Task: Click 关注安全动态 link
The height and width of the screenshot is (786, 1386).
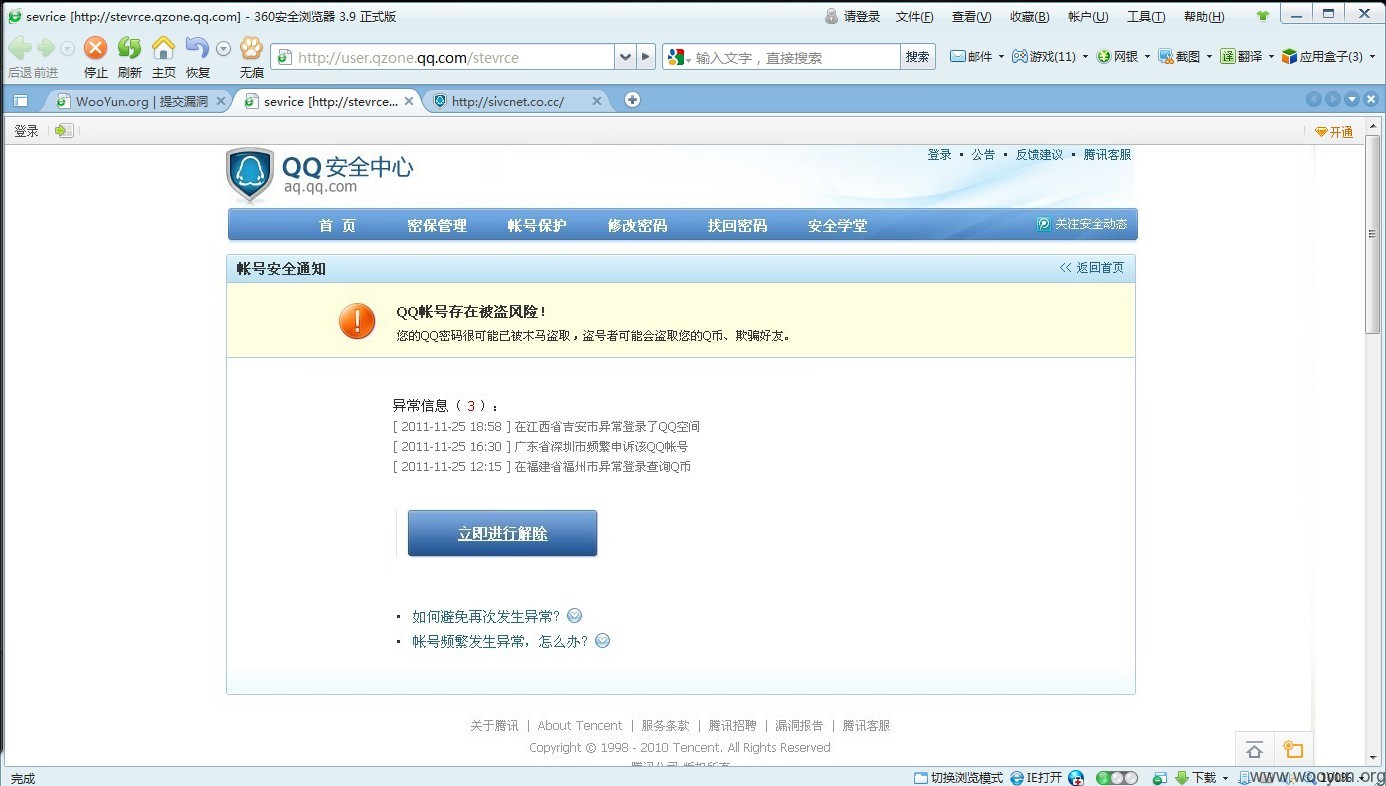Action: tap(1082, 224)
